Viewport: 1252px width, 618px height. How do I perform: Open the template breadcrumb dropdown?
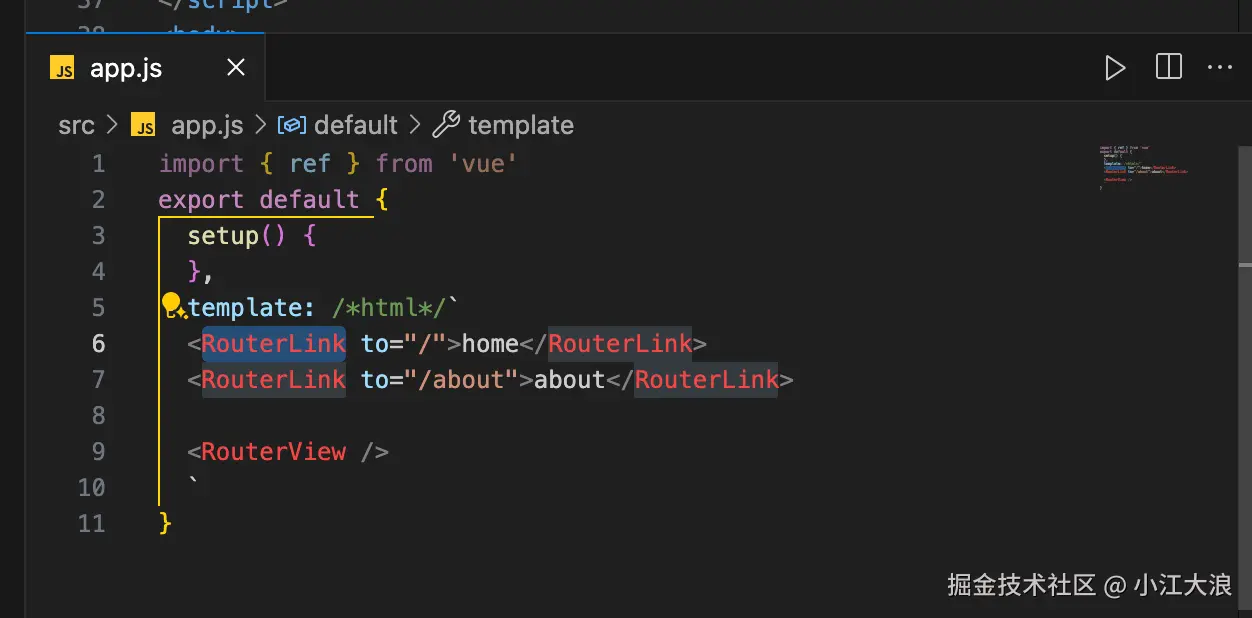[x=520, y=125]
